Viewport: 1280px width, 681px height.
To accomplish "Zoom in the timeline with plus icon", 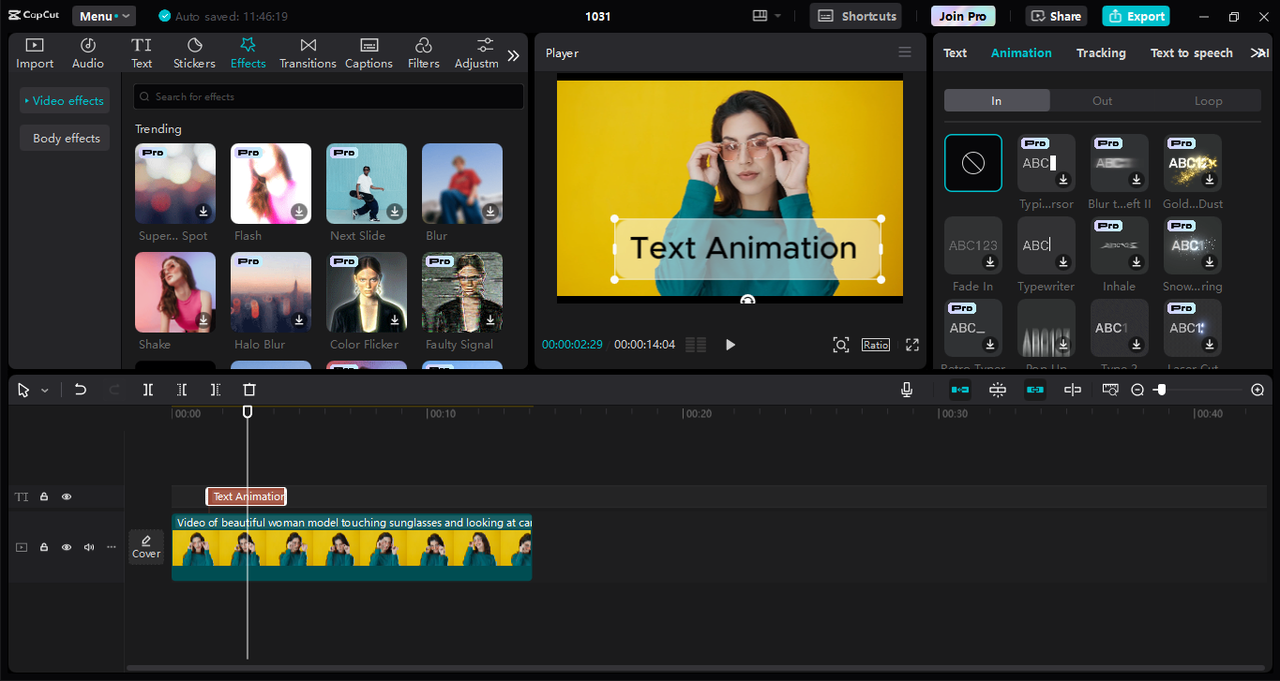I will (1258, 390).
